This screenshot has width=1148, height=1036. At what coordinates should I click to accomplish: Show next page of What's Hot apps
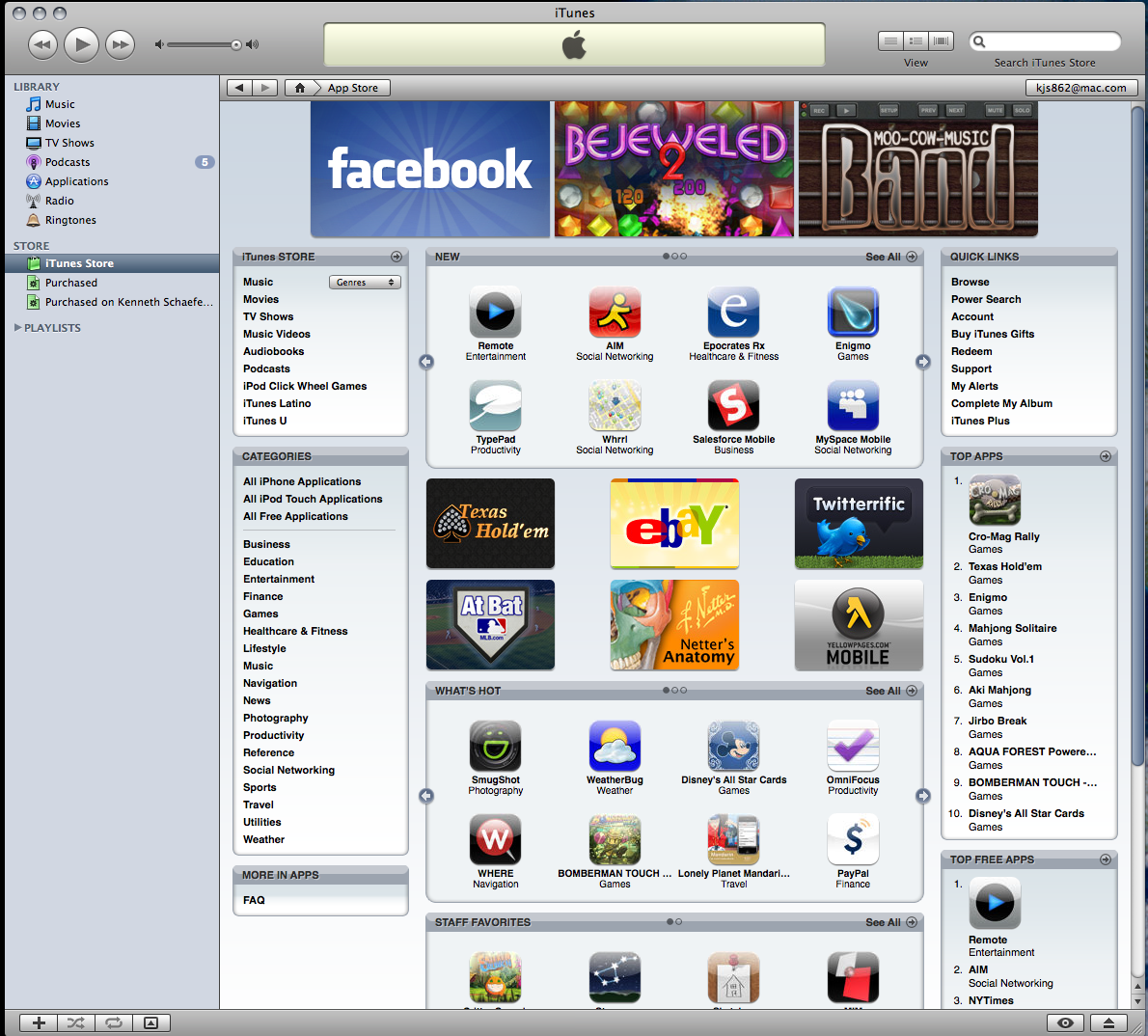(x=923, y=796)
